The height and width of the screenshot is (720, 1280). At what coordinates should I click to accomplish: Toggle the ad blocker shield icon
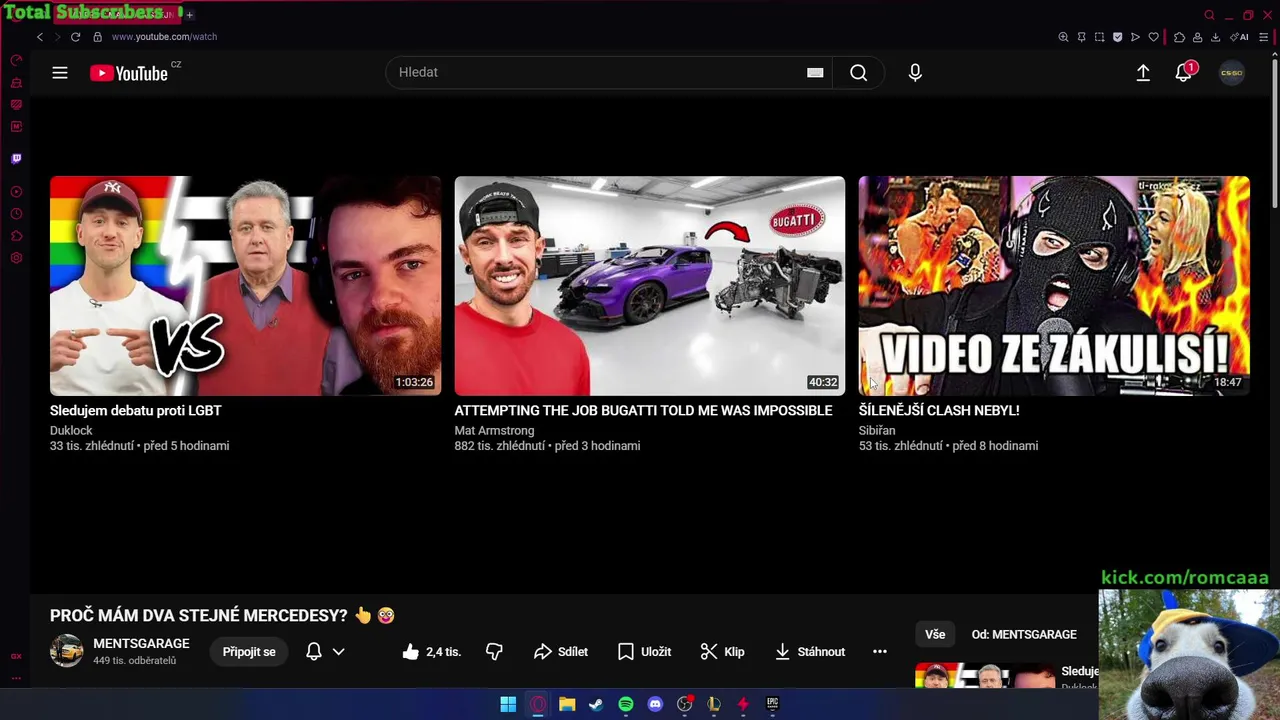pyautogui.click(x=1117, y=37)
